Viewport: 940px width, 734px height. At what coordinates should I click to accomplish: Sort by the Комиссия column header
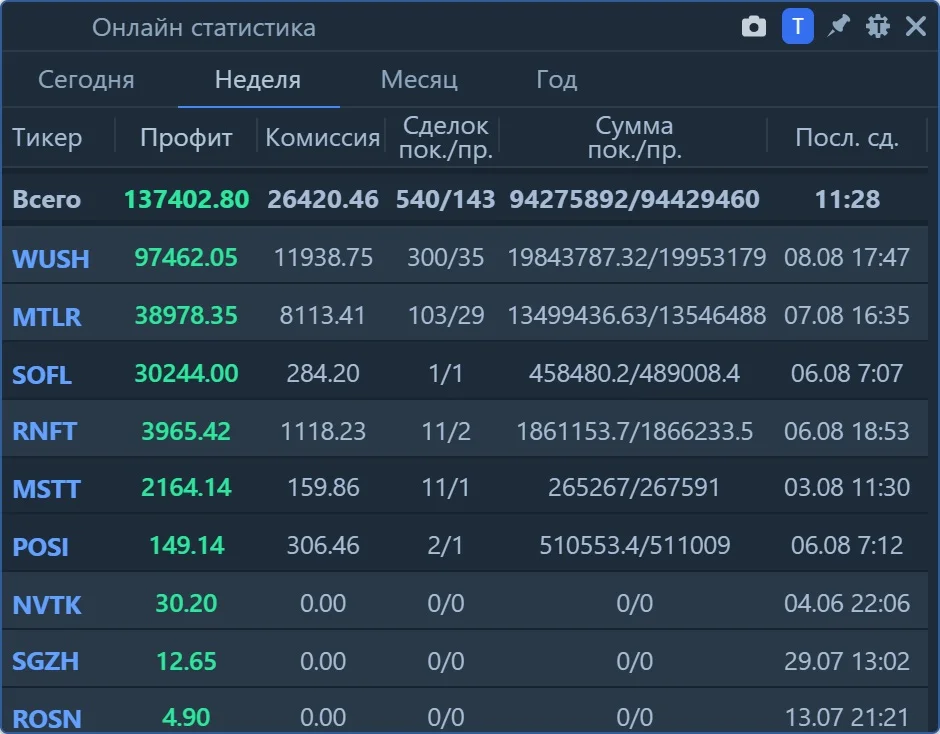(x=323, y=137)
